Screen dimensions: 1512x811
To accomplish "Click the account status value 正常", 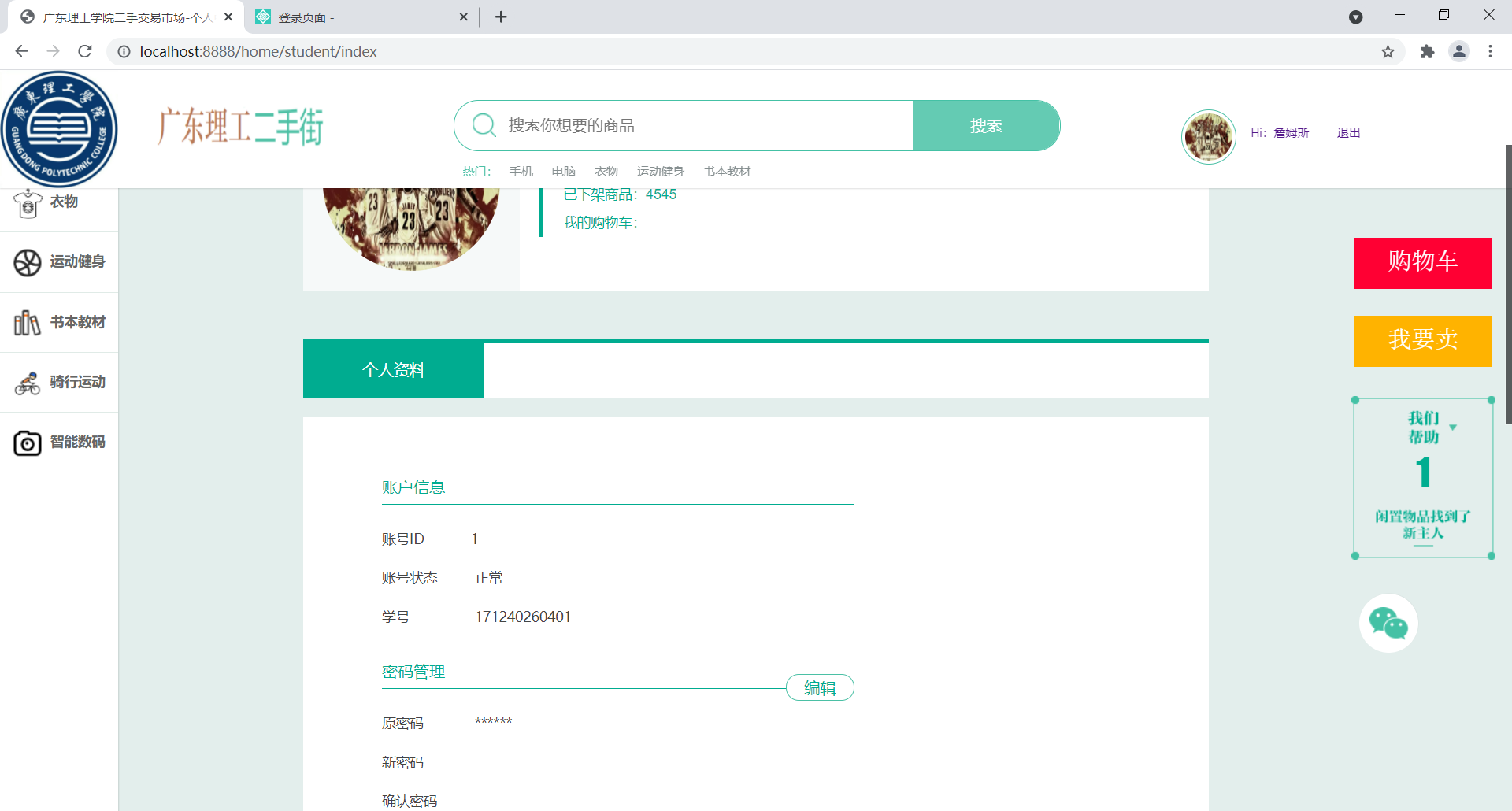I will [488, 578].
